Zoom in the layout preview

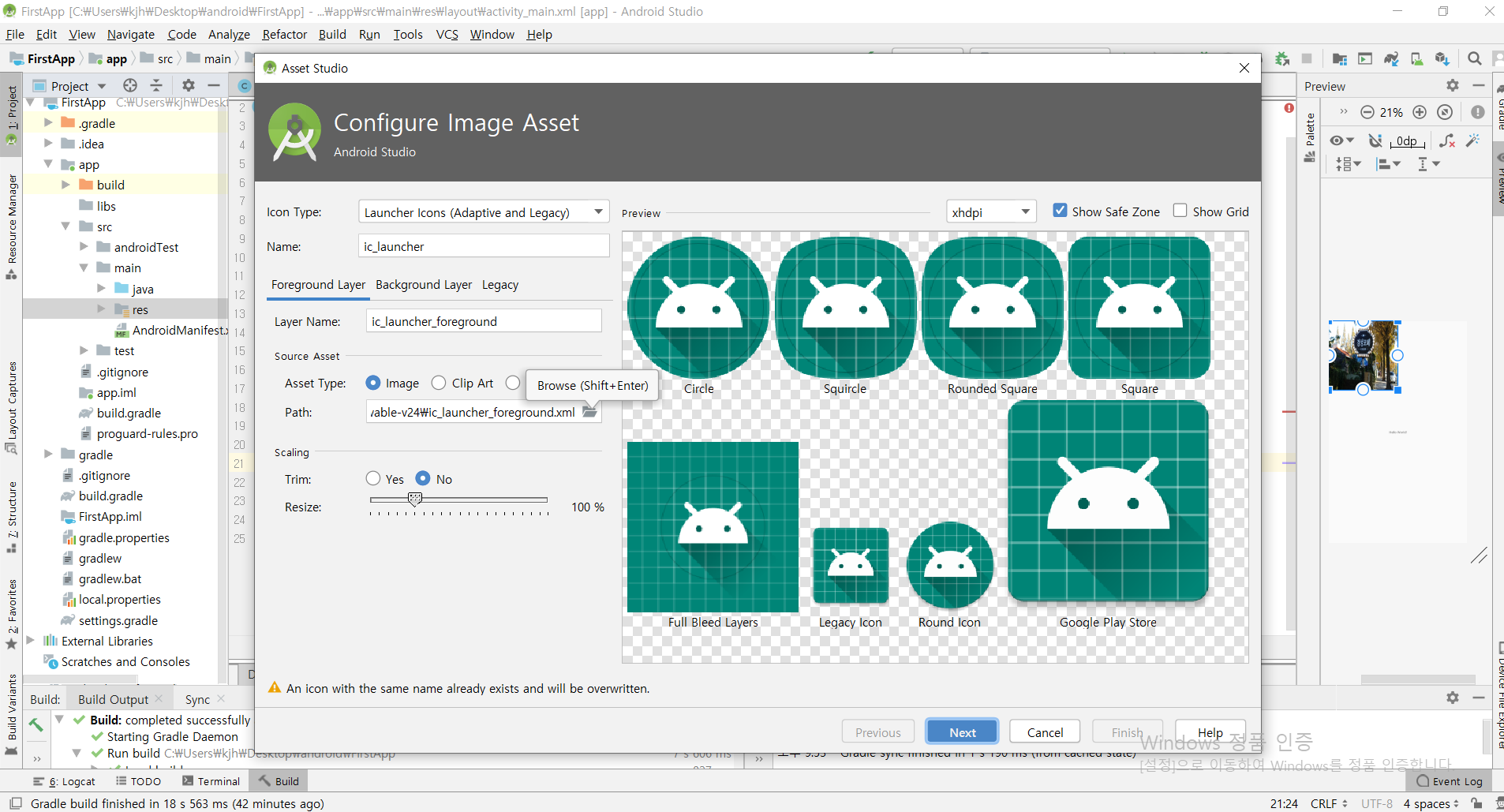pos(1420,112)
